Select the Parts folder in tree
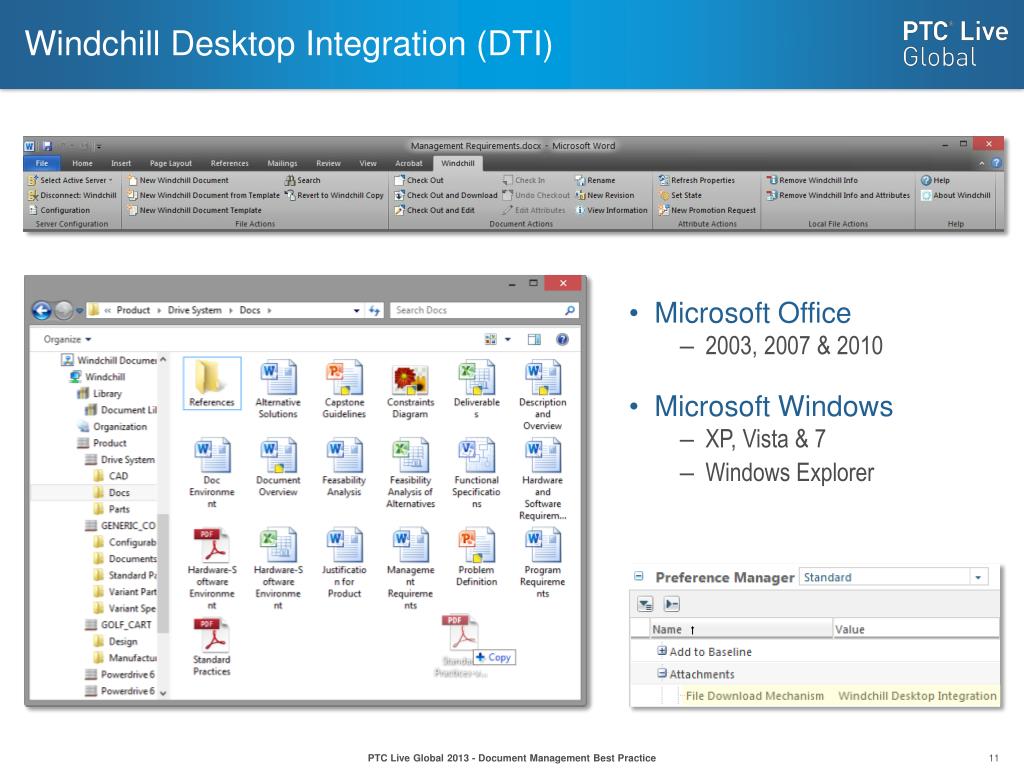The width and height of the screenshot is (1024, 768). 112,509
